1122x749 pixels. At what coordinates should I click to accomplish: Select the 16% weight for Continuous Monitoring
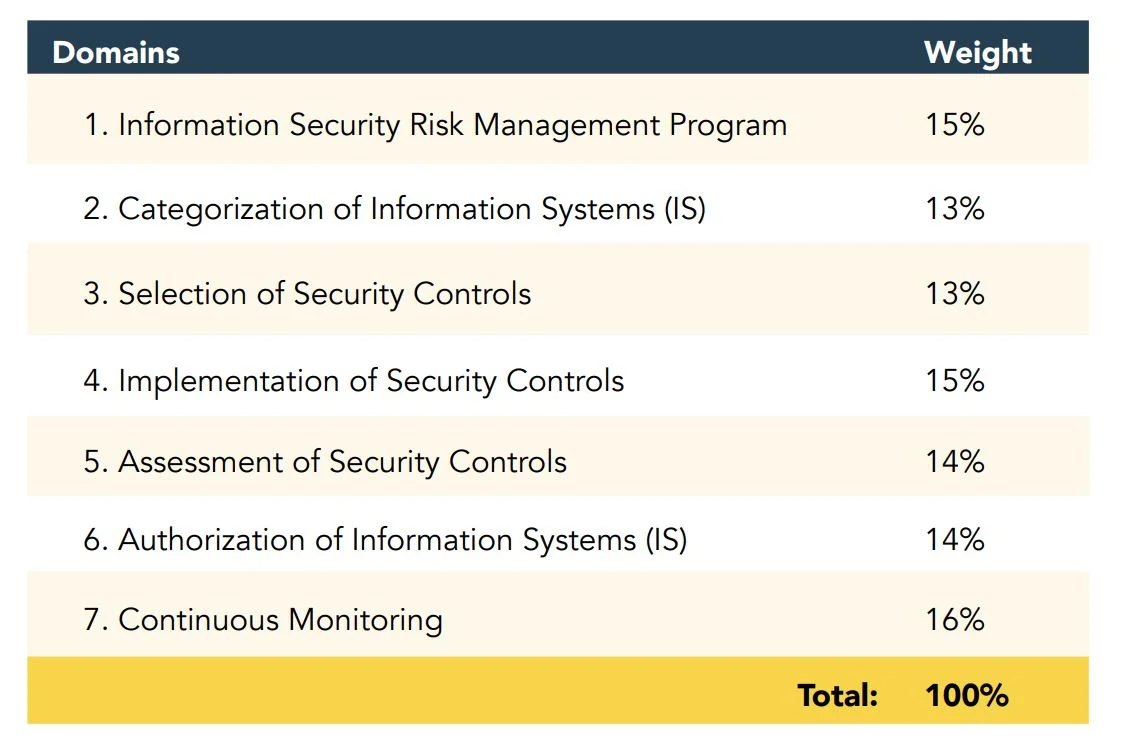[955, 620]
